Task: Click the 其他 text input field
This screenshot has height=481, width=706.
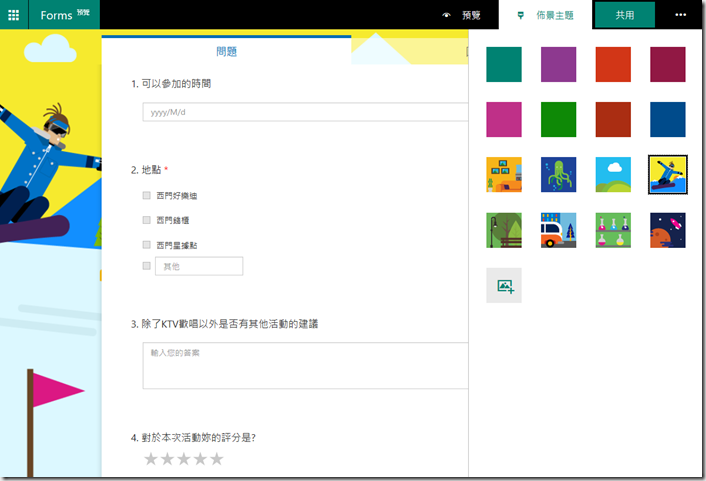Action: click(199, 266)
